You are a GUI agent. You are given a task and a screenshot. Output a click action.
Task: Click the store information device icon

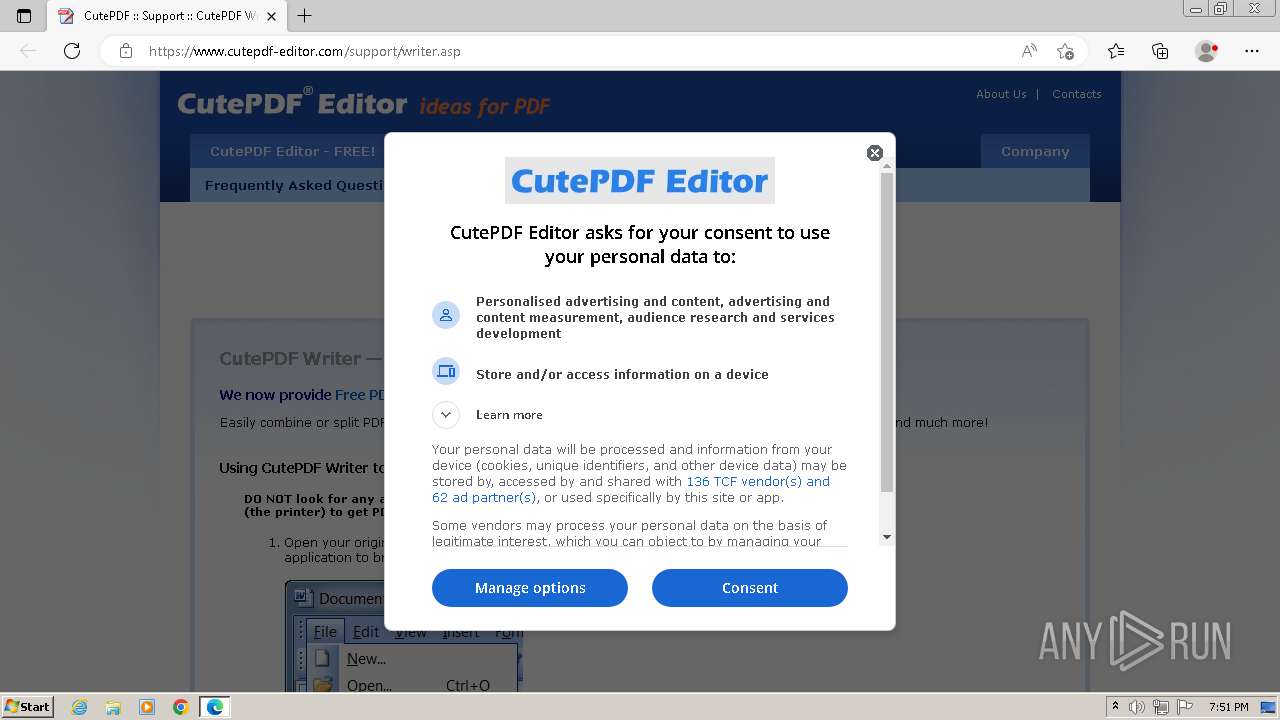pos(446,371)
